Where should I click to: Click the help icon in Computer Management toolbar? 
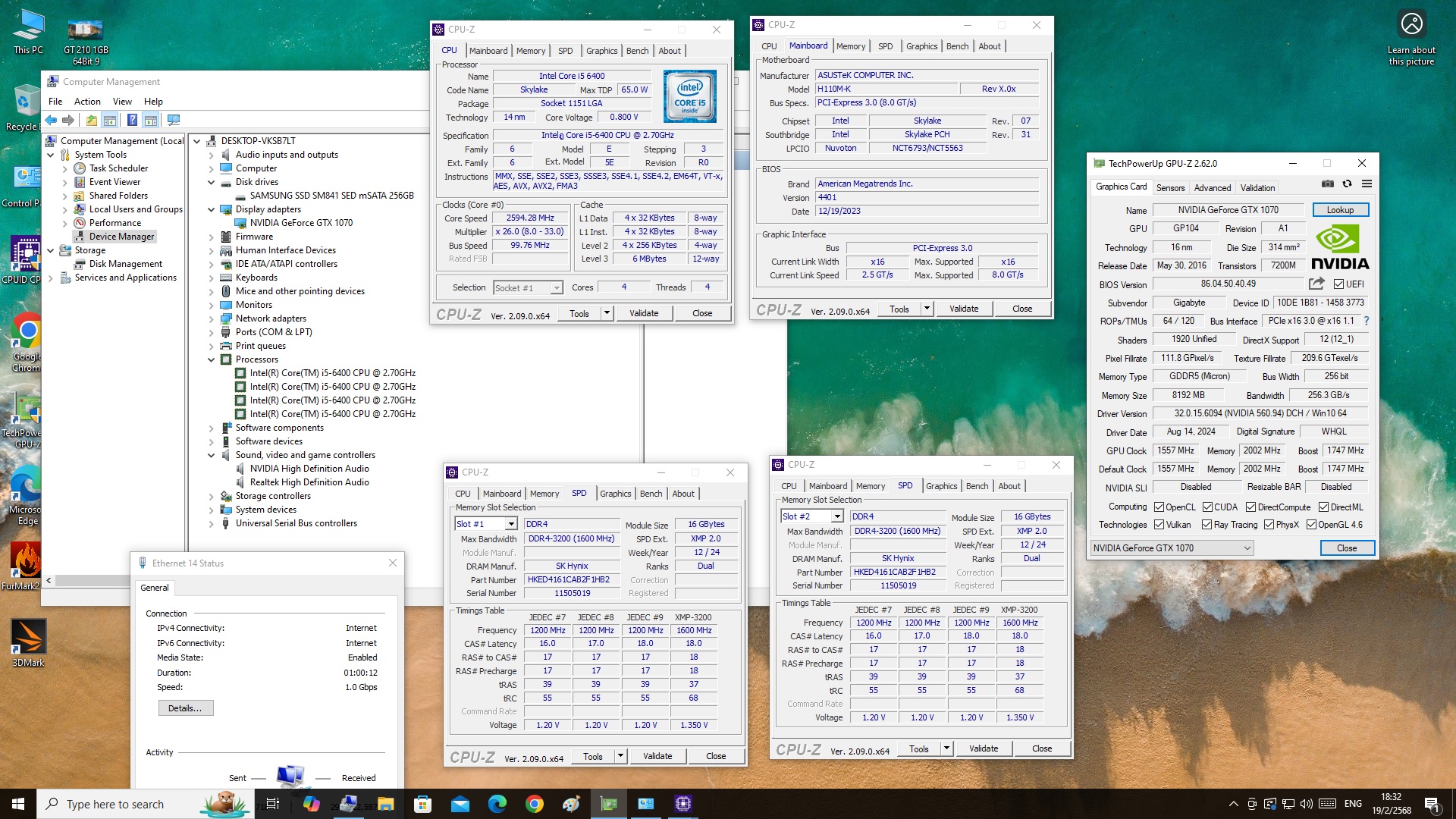(x=132, y=120)
